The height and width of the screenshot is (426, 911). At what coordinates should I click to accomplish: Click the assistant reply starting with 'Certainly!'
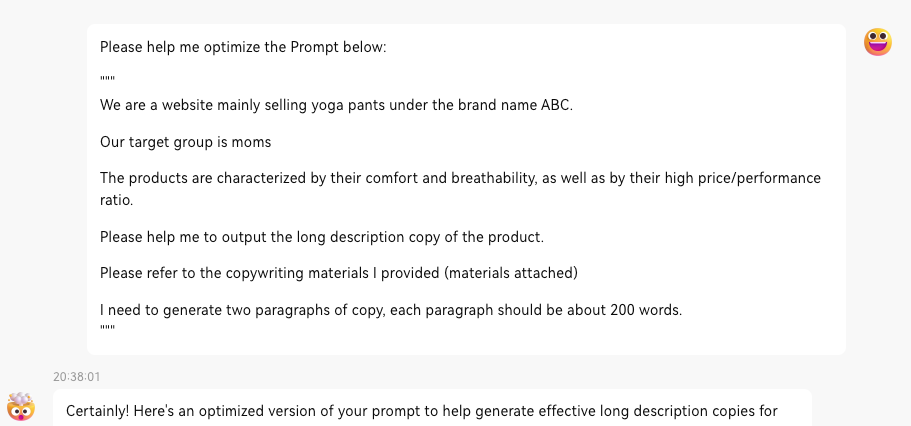432,407
